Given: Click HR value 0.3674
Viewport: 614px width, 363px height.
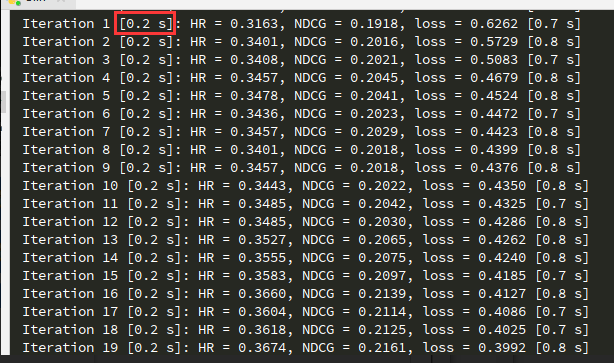Looking at the screenshot, I should pos(262,348).
